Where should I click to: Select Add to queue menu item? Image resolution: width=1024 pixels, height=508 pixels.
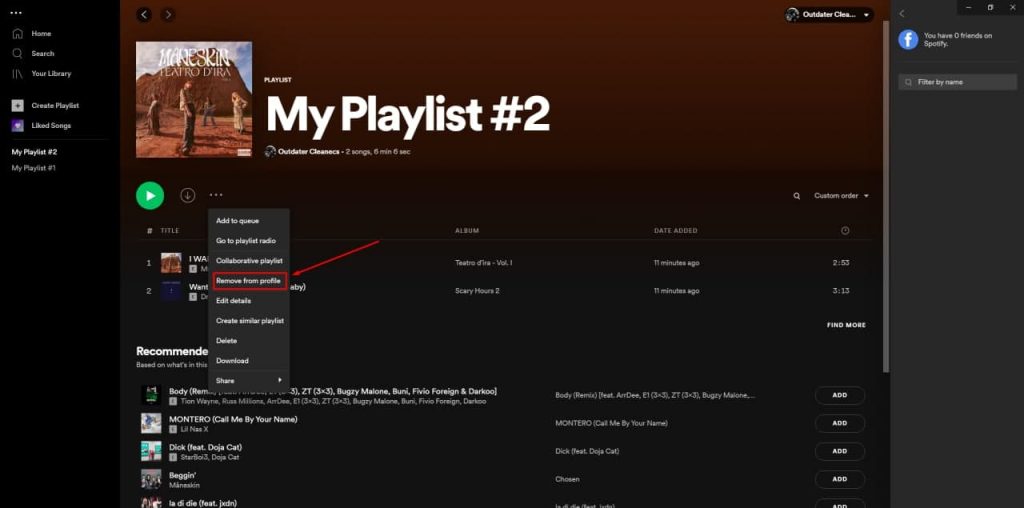pyautogui.click(x=249, y=221)
